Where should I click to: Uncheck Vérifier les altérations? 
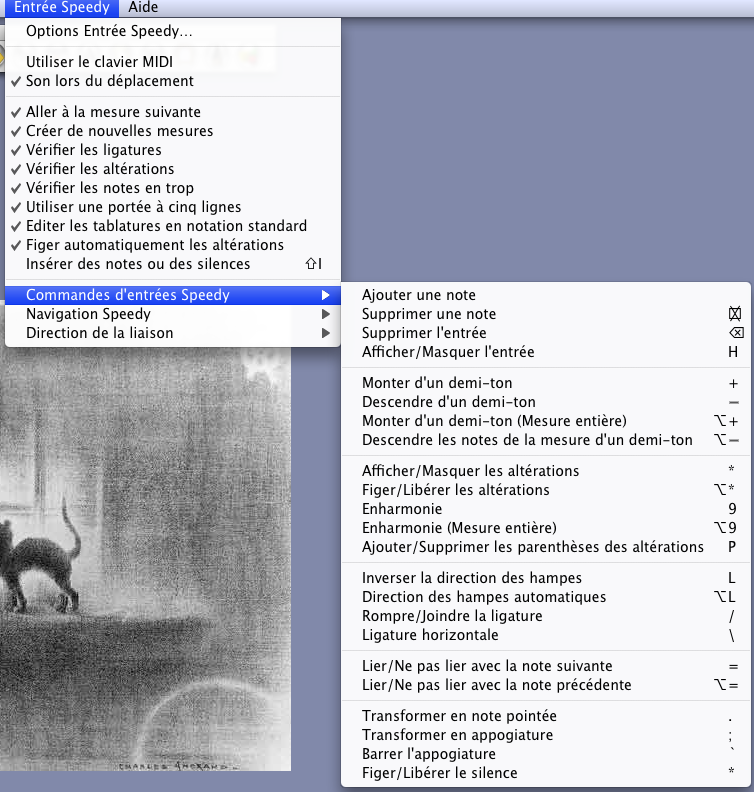(x=100, y=169)
